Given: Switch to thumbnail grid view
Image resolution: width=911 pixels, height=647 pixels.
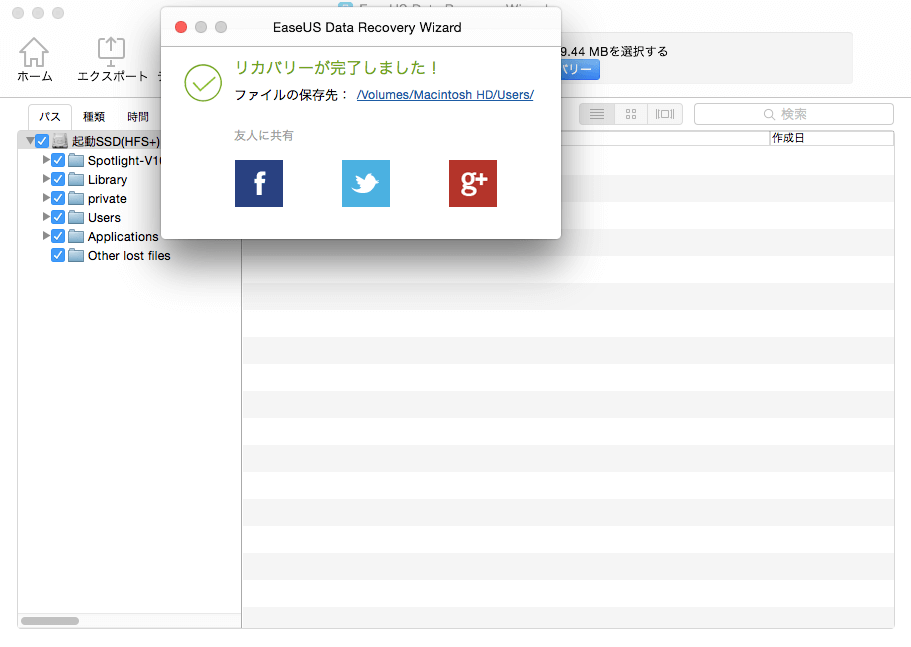Looking at the screenshot, I should 630,114.
